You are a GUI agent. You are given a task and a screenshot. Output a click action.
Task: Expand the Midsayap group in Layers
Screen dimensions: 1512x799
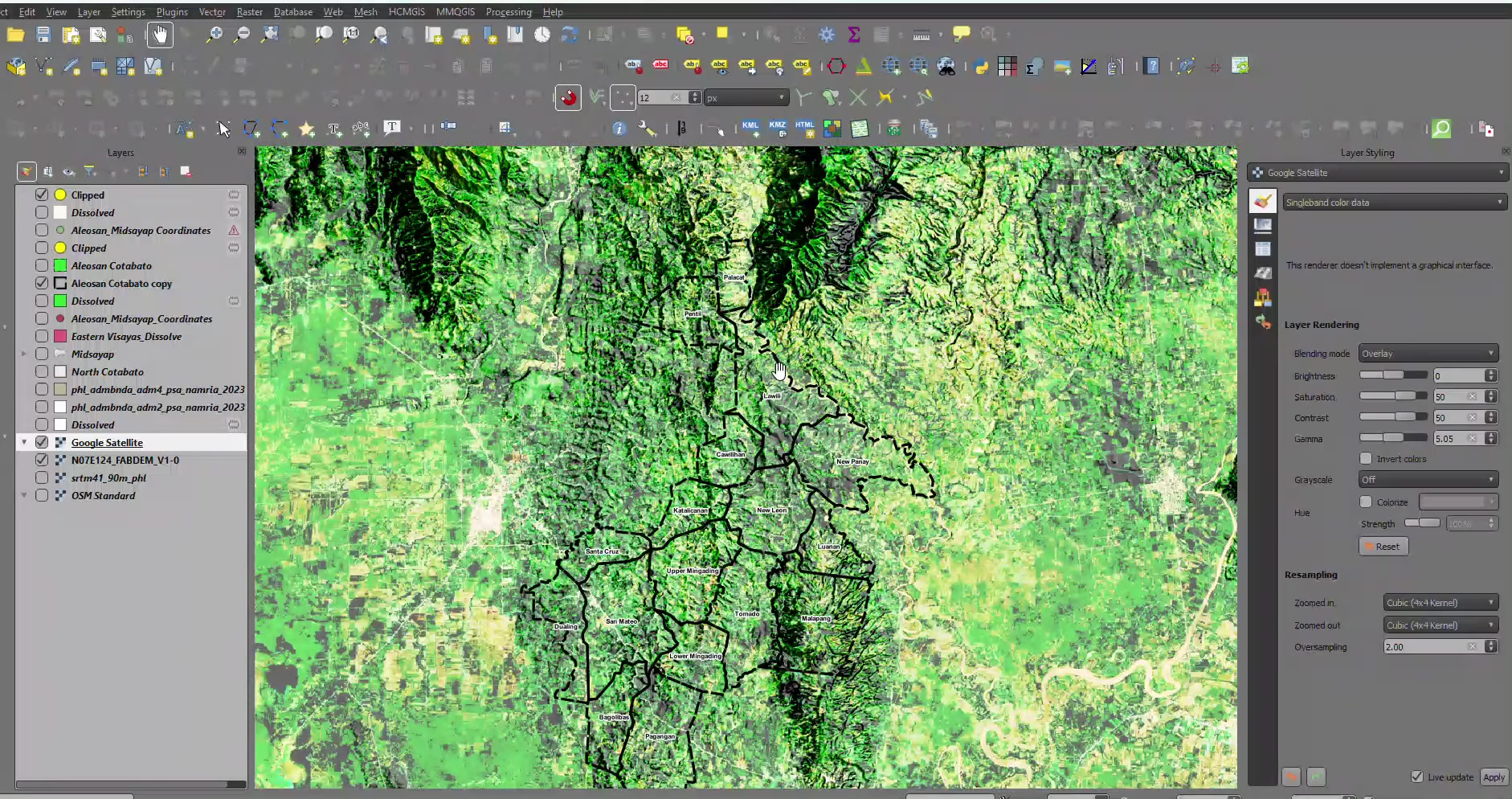pyautogui.click(x=24, y=354)
